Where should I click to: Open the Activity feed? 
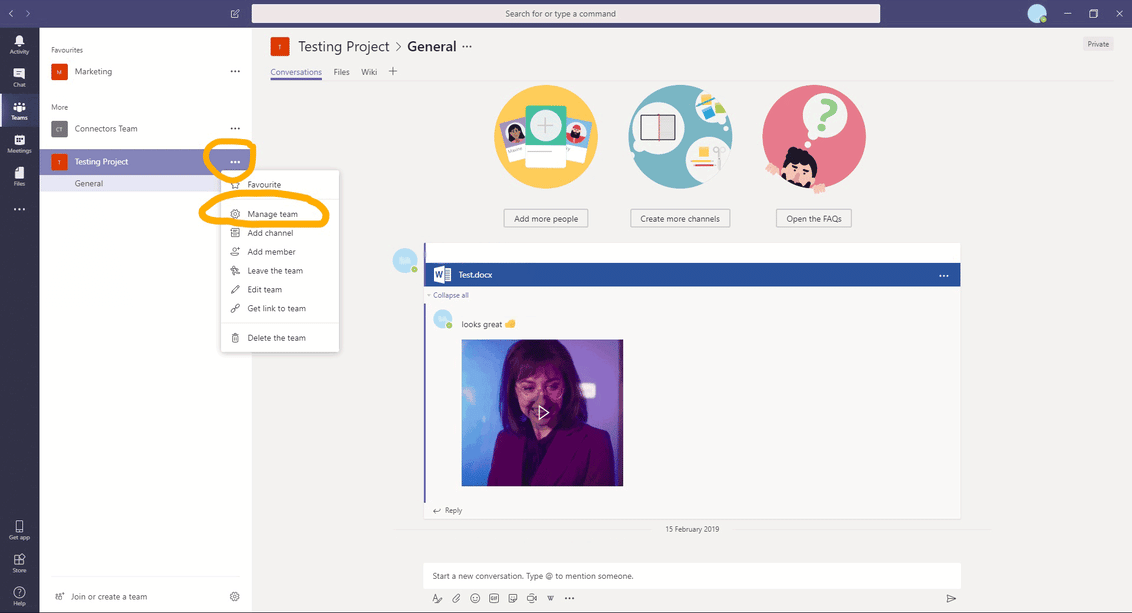pos(19,44)
